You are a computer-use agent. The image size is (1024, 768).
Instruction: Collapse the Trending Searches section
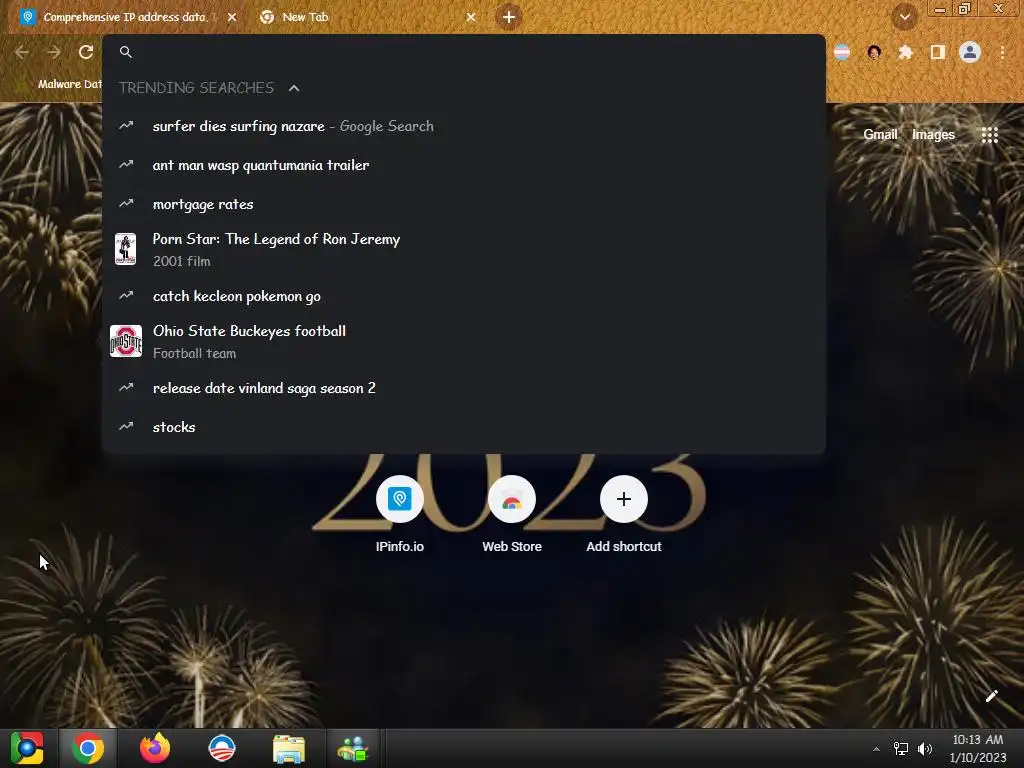coord(294,88)
